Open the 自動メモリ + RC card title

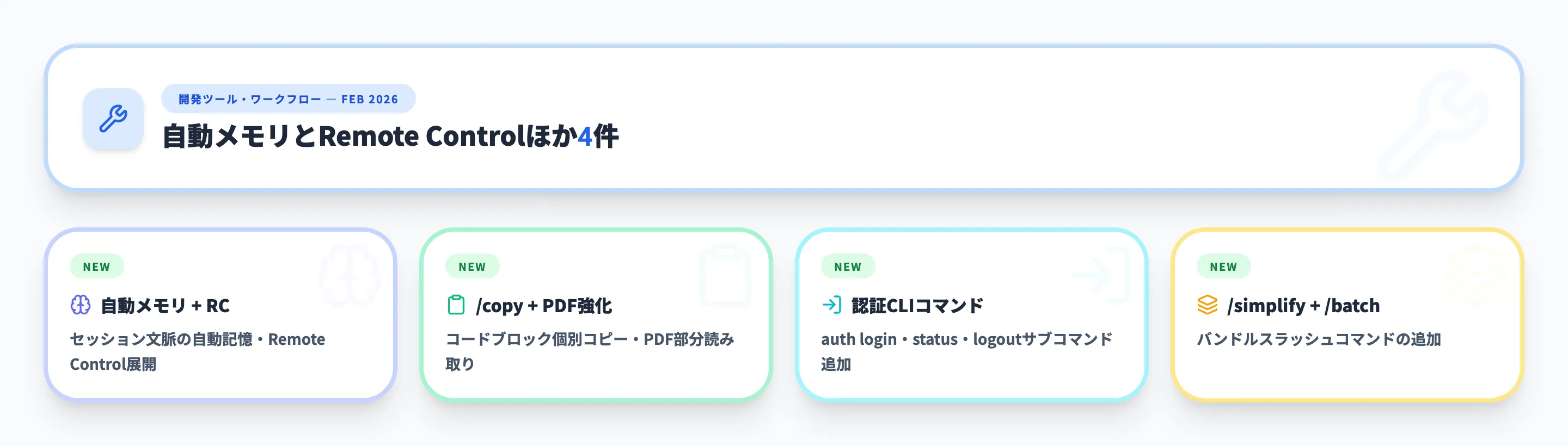coord(165,306)
